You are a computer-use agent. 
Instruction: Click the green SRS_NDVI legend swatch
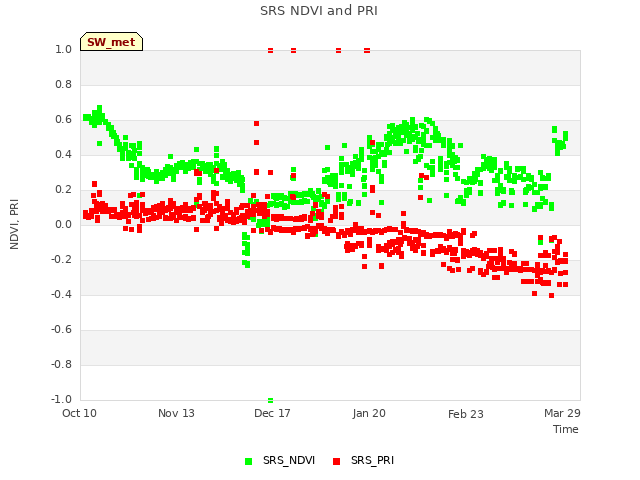(248, 461)
